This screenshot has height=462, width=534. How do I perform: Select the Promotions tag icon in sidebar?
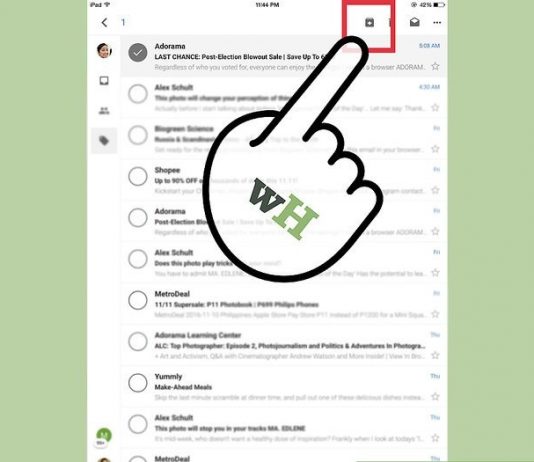click(104, 140)
